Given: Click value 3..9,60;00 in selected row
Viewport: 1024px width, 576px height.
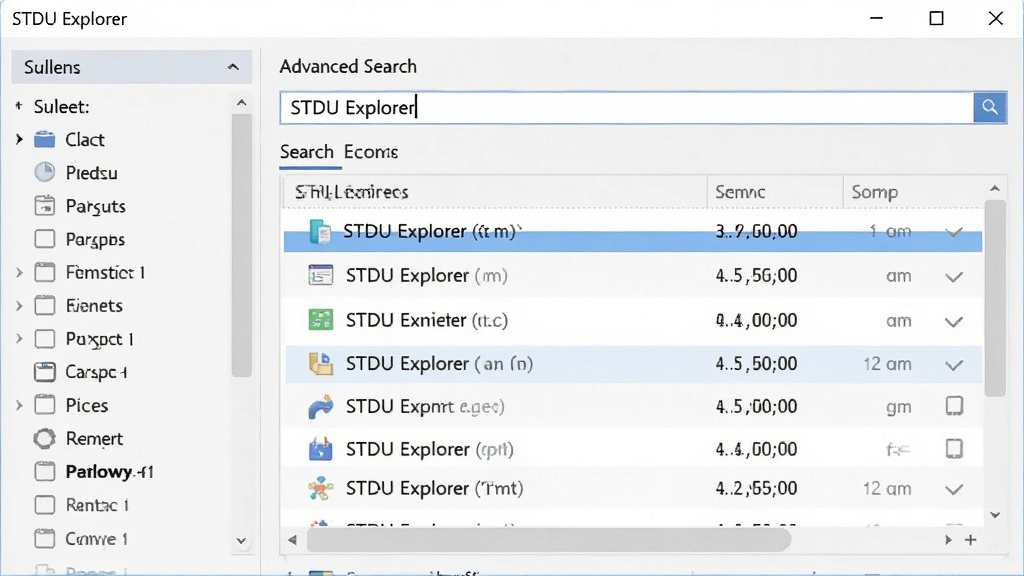Looking at the screenshot, I should [756, 231].
